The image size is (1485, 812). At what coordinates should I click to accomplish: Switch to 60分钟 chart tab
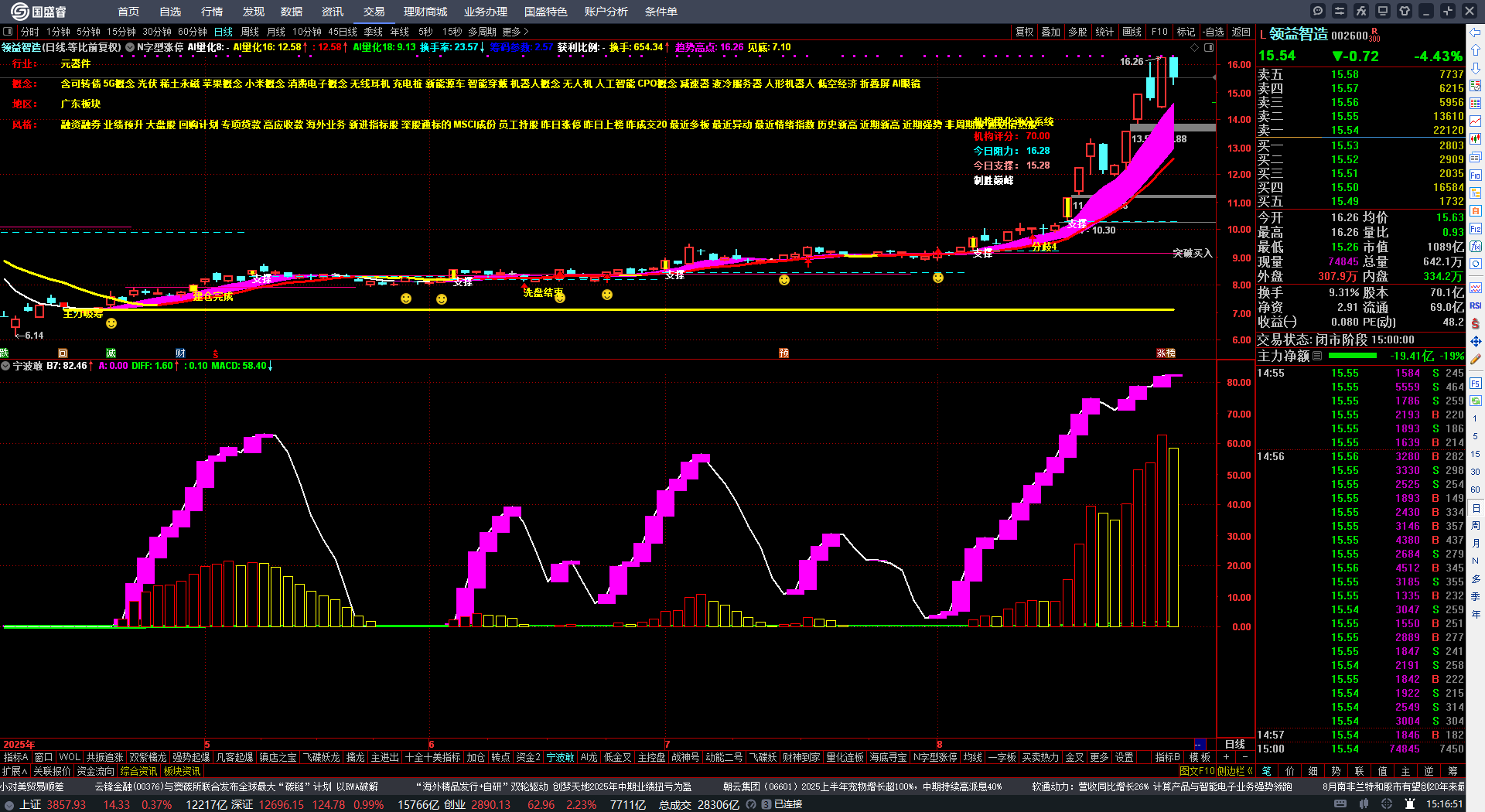pos(193,32)
